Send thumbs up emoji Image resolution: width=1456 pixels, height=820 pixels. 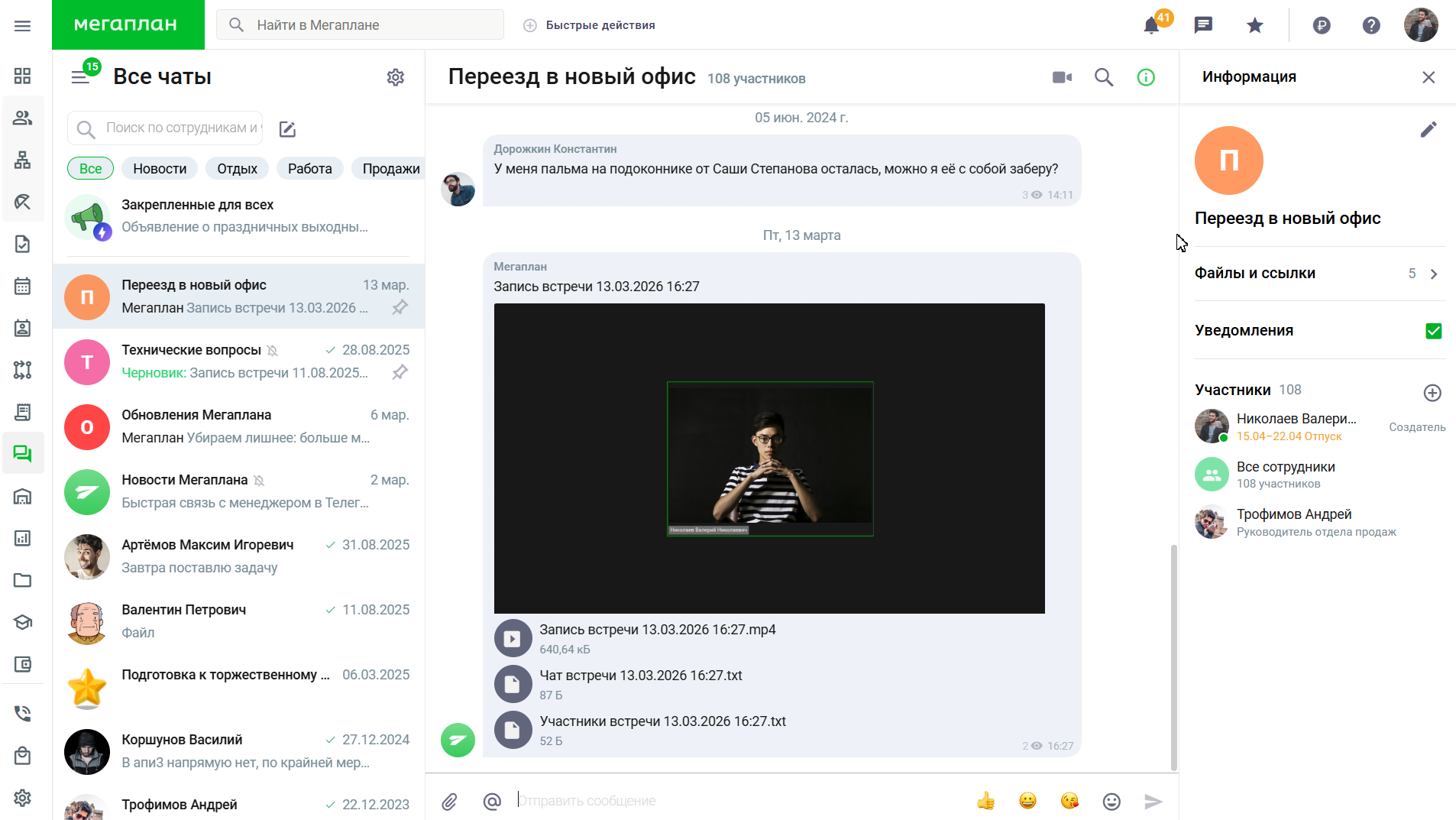[986, 801]
